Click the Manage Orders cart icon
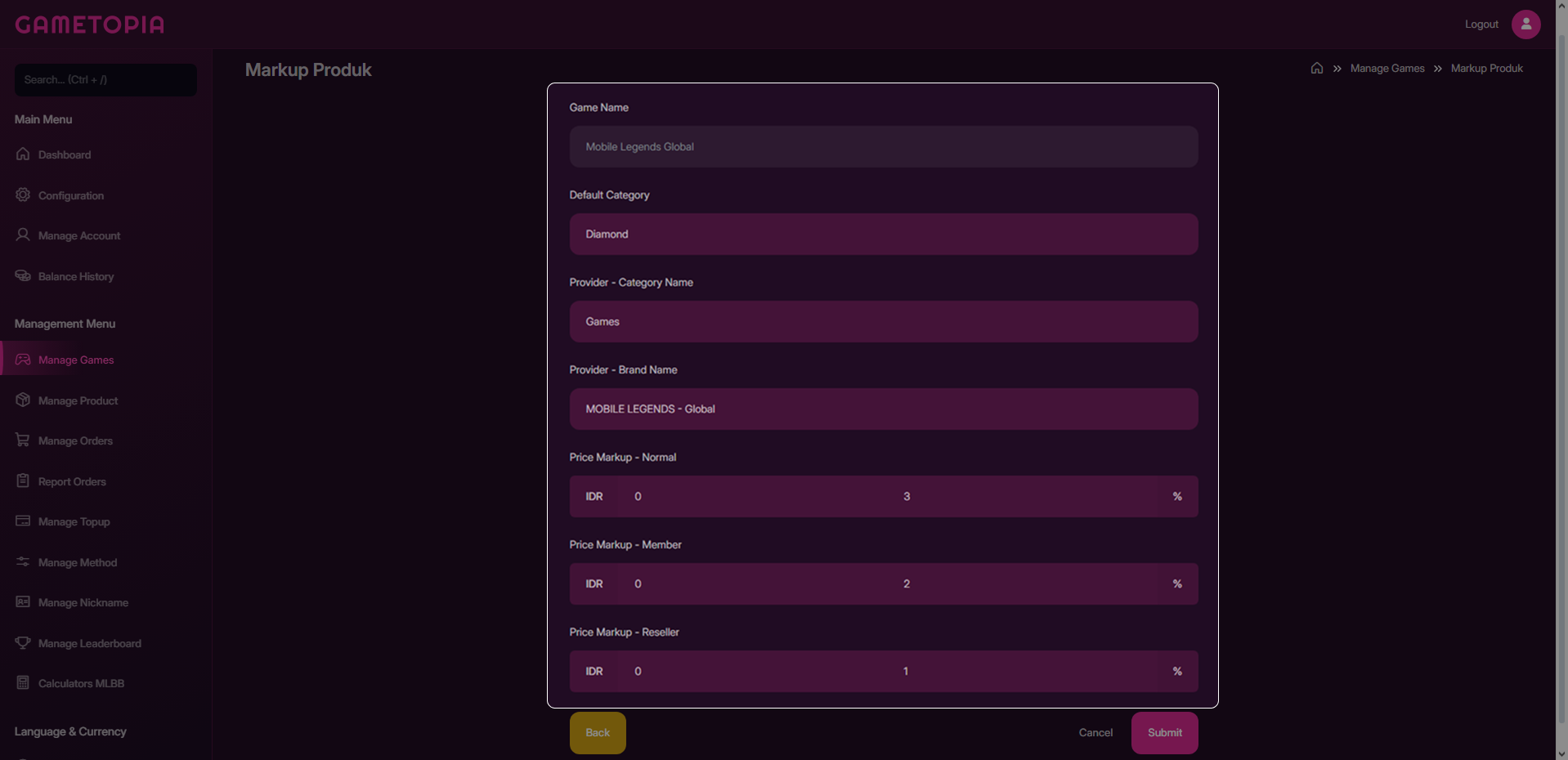1568x760 pixels. pos(23,440)
